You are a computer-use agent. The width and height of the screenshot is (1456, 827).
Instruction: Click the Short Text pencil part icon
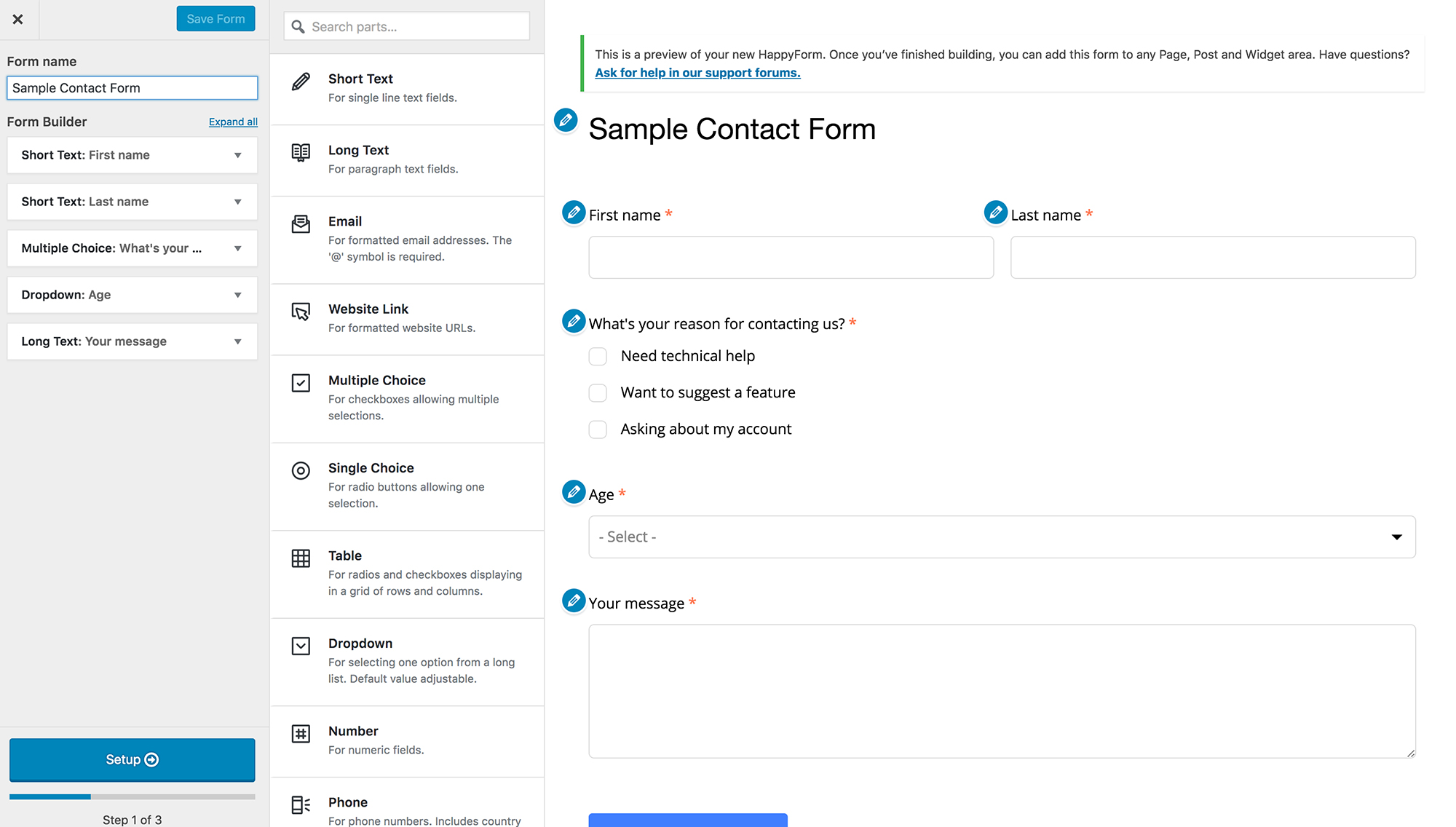click(301, 81)
